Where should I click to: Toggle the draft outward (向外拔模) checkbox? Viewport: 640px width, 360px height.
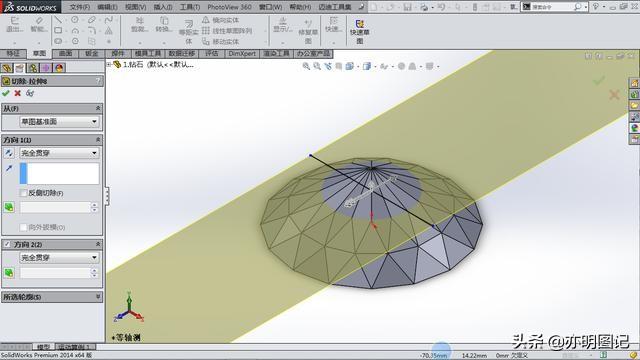tap(23, 227)
